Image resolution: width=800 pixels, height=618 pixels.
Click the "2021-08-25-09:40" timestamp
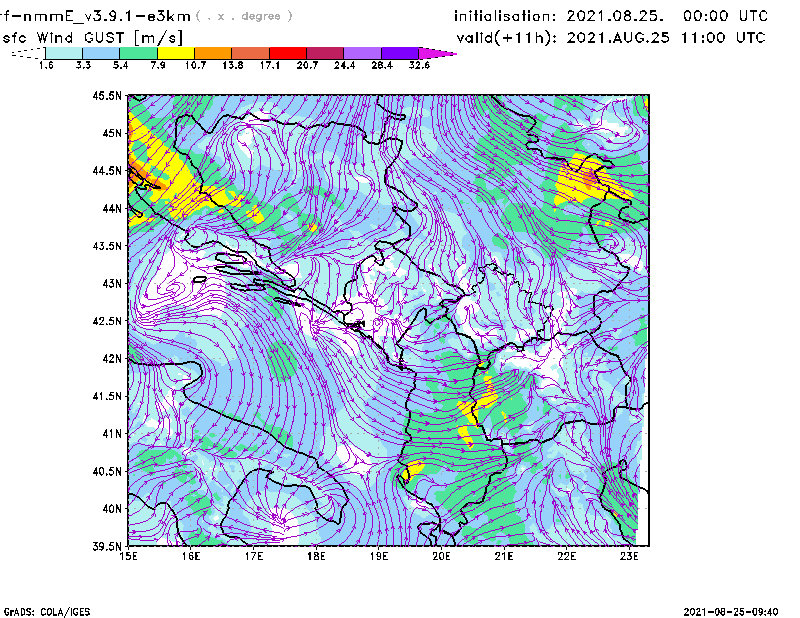point(731,612)
